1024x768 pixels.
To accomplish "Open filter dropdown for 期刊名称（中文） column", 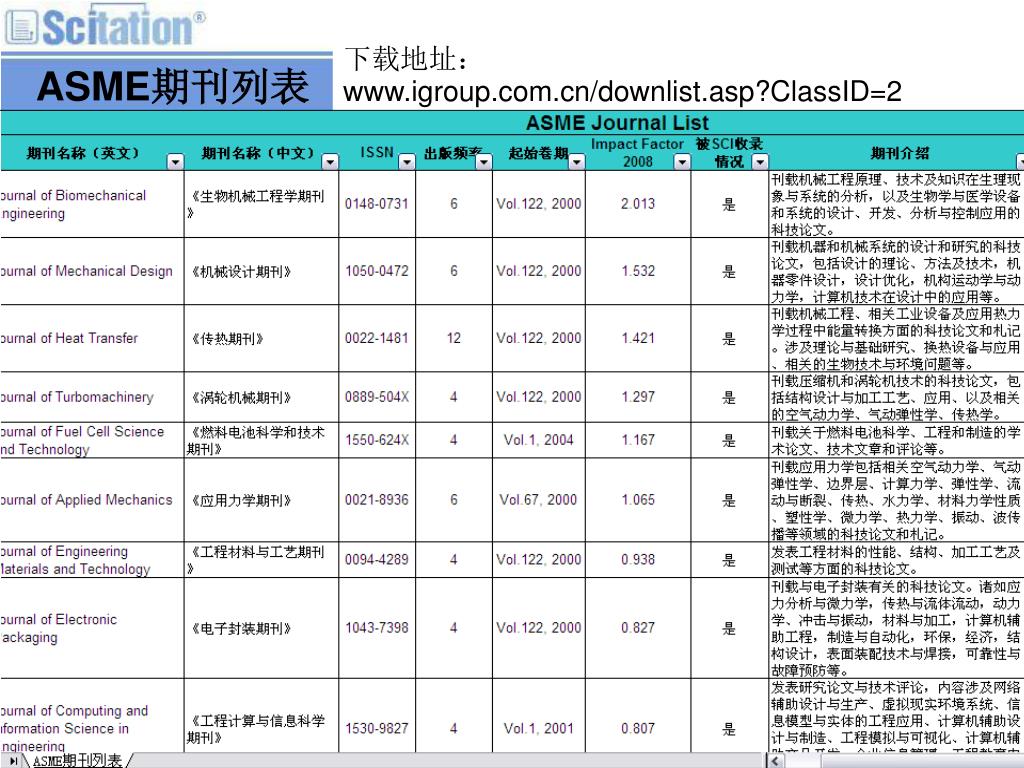I will (331, 161).
